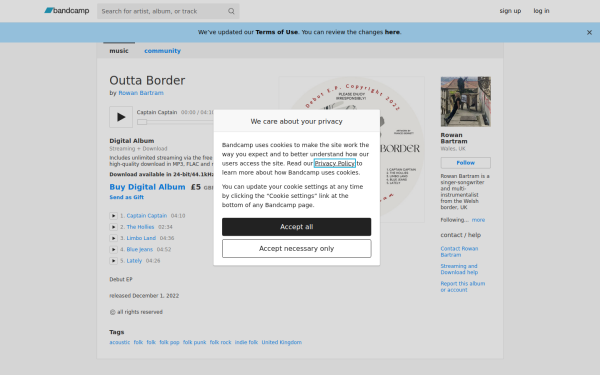Review changes via the 'here' link
Viewport: 600px width, 375px height.
tap(392, 32)
